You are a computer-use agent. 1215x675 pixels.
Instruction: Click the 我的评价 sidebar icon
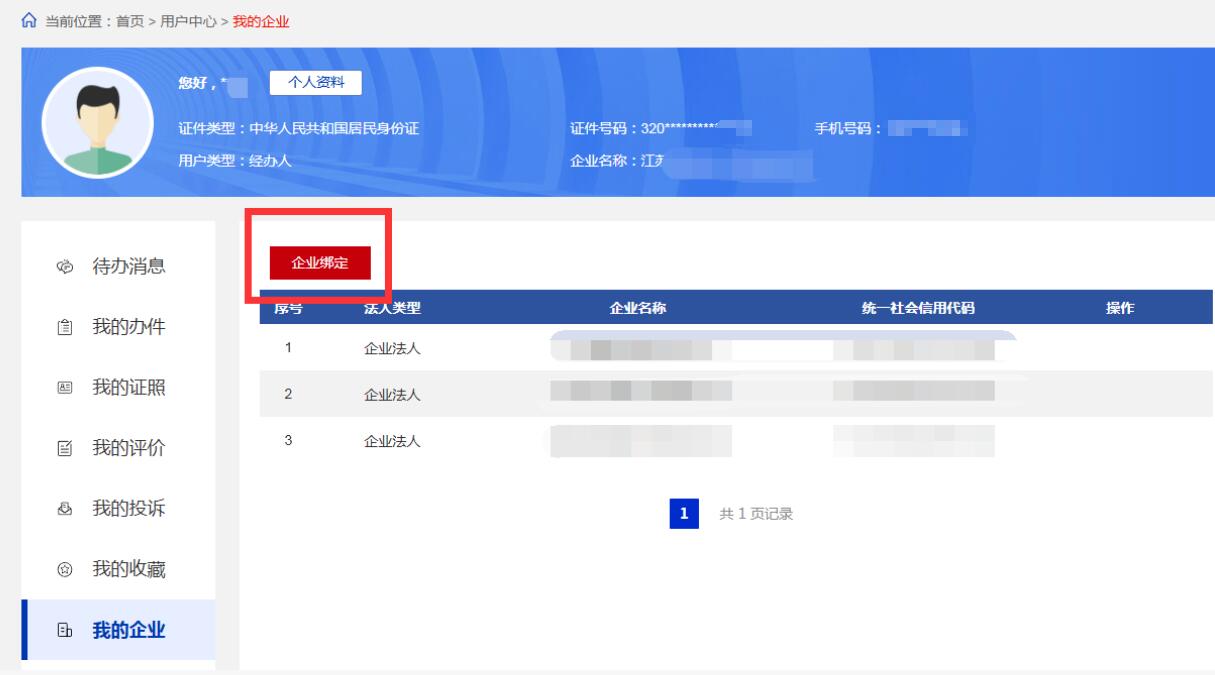(x=60, y=450)
